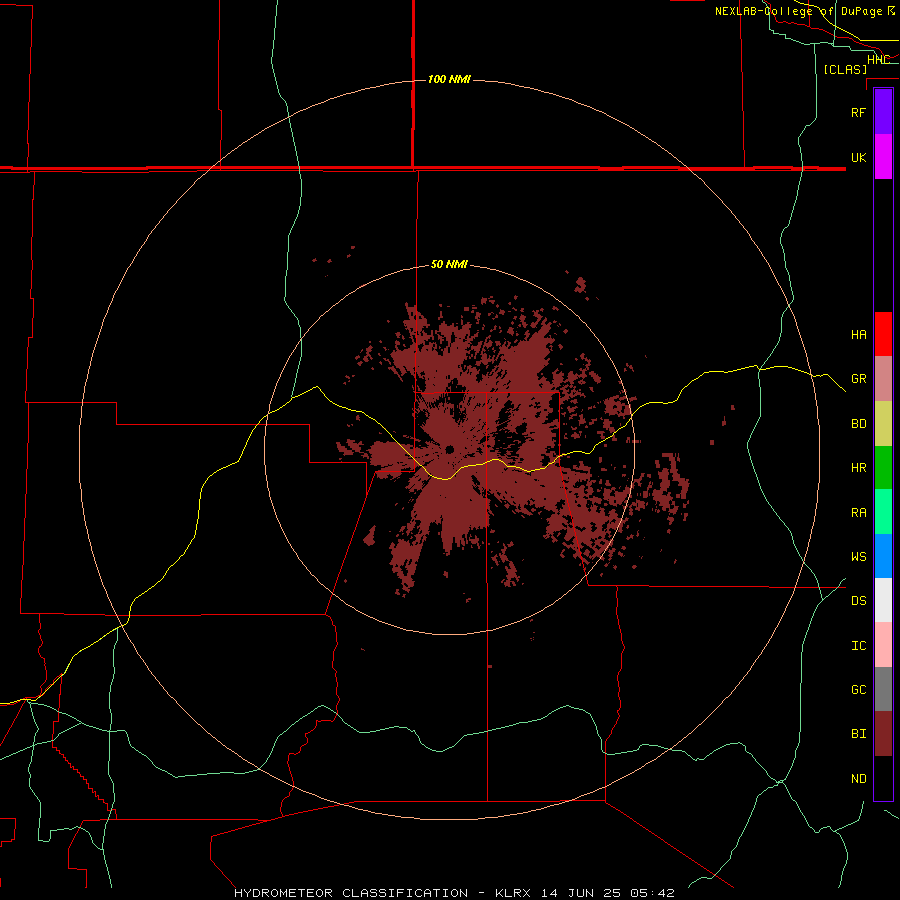Select the blue WS legend swatch
Screen dimensions: 900x900
click(883, 556)
